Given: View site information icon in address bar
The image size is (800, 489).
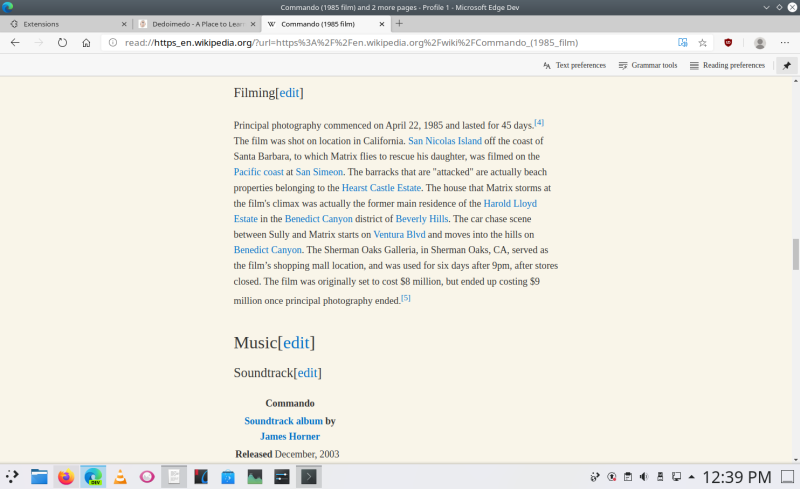Looking at the screenshot, I should tap(113, 43).
